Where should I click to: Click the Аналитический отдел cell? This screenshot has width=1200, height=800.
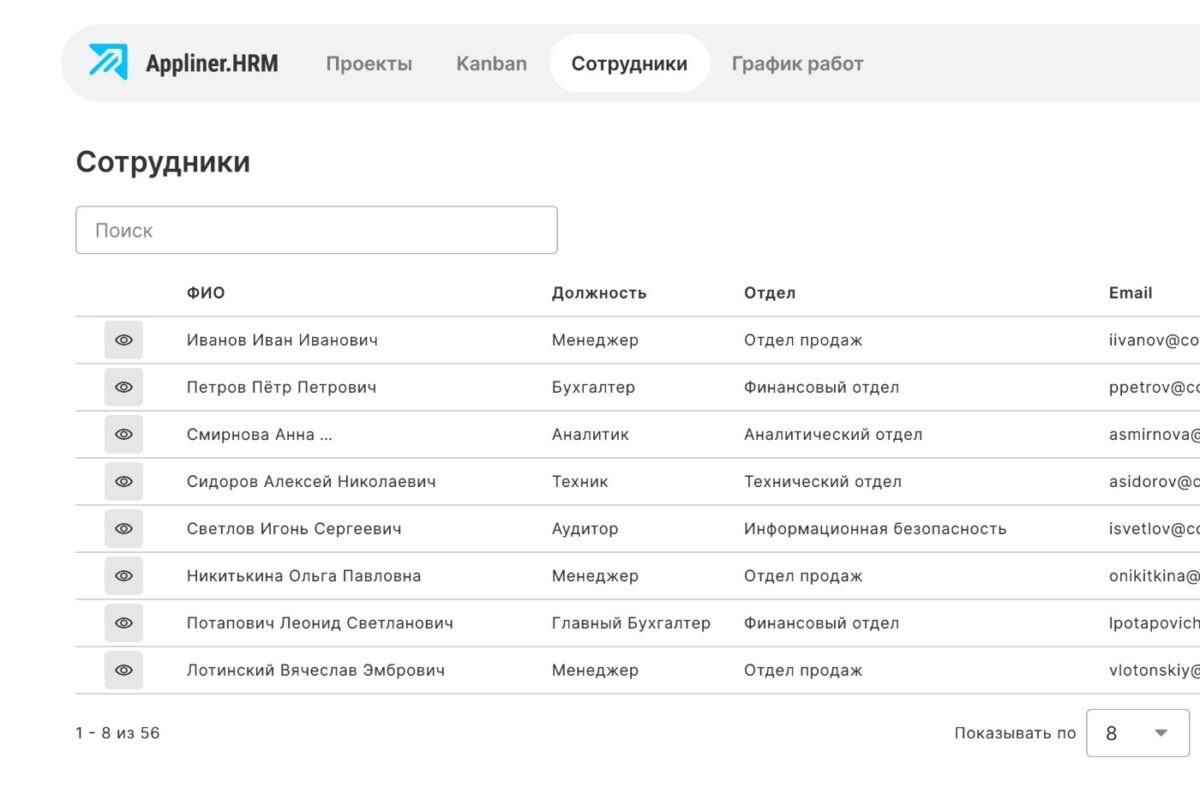833,434
